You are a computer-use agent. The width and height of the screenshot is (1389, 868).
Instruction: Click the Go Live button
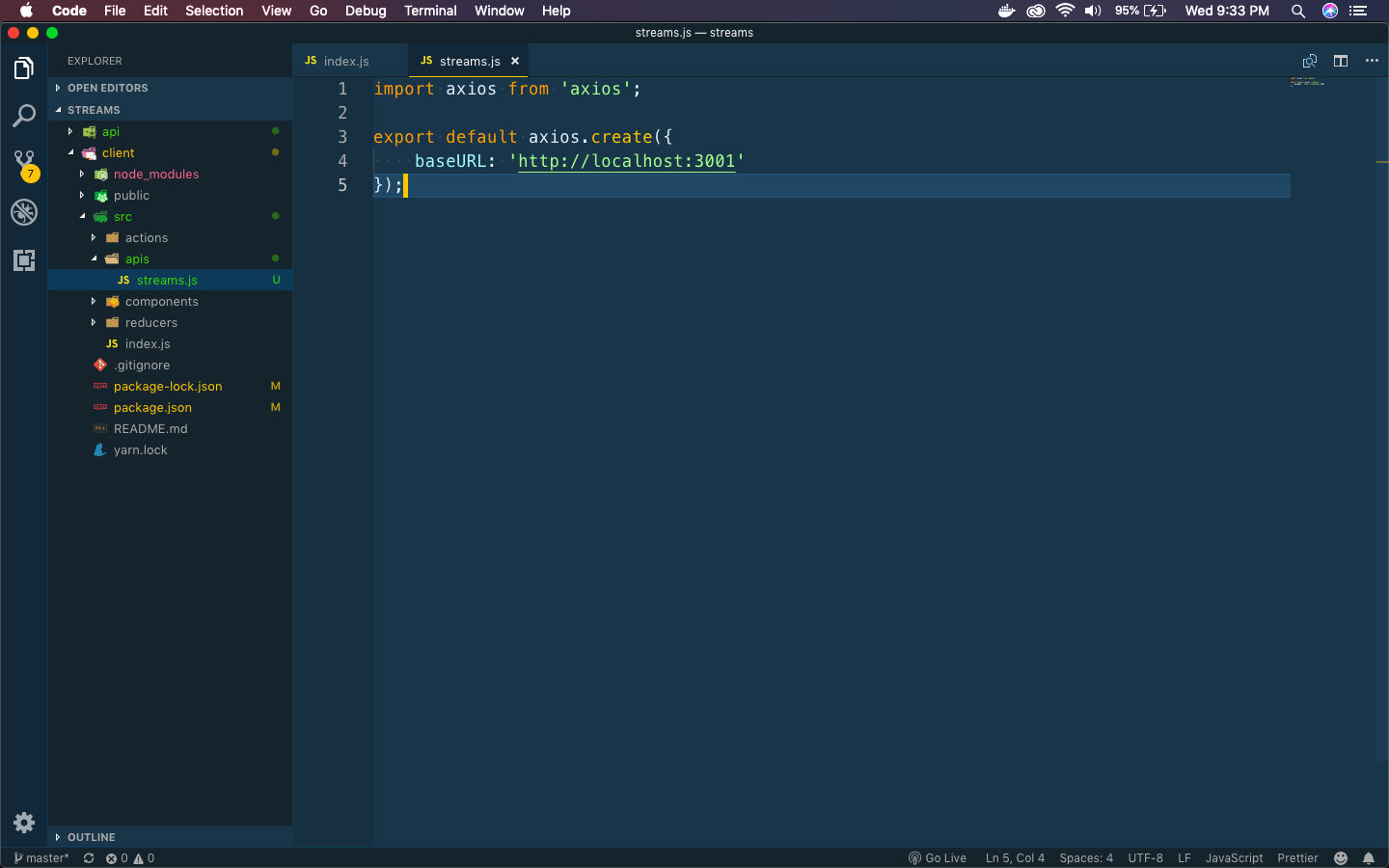click(x=938, y=858)
